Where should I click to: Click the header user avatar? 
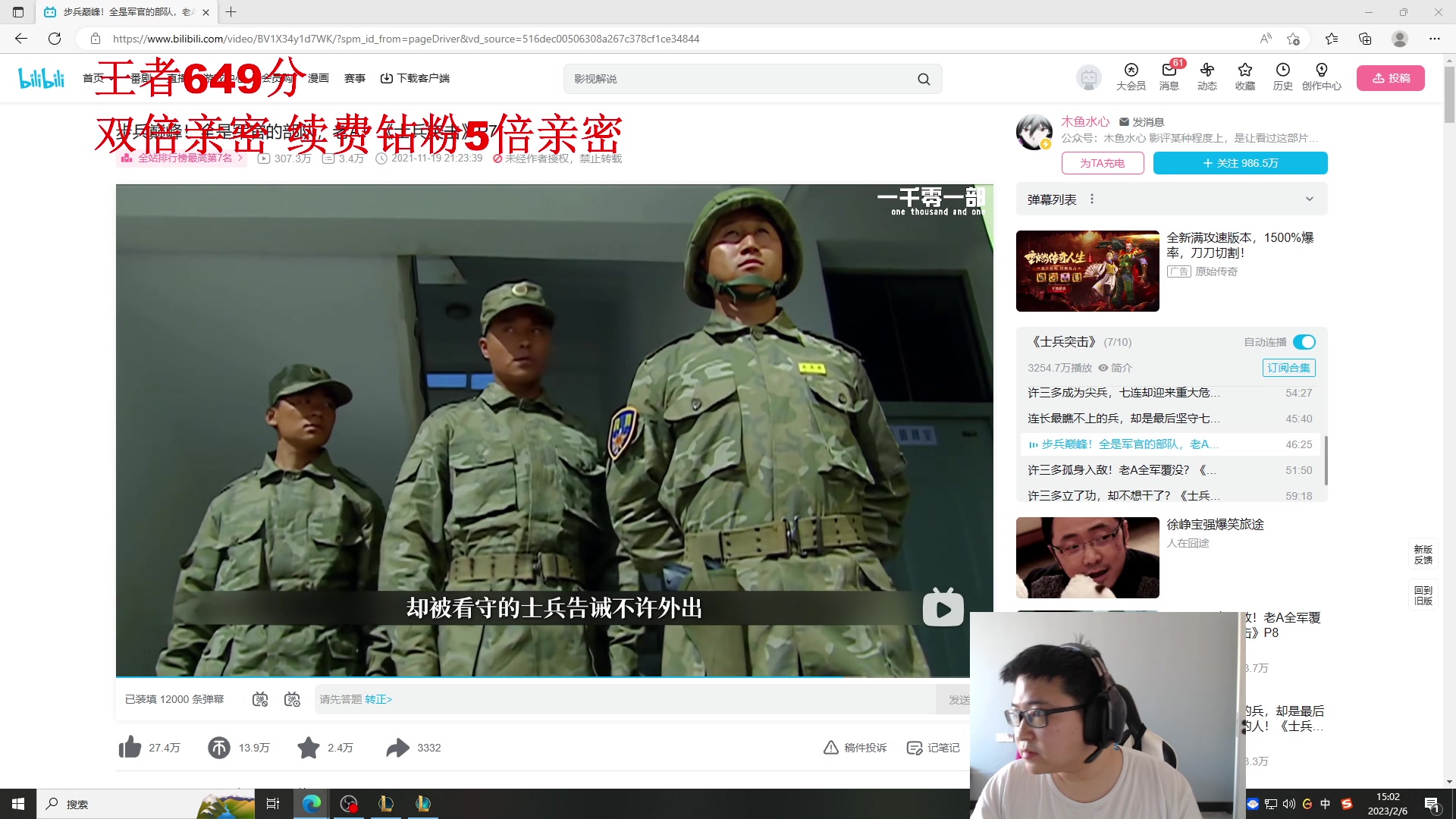pos(1089,77)
